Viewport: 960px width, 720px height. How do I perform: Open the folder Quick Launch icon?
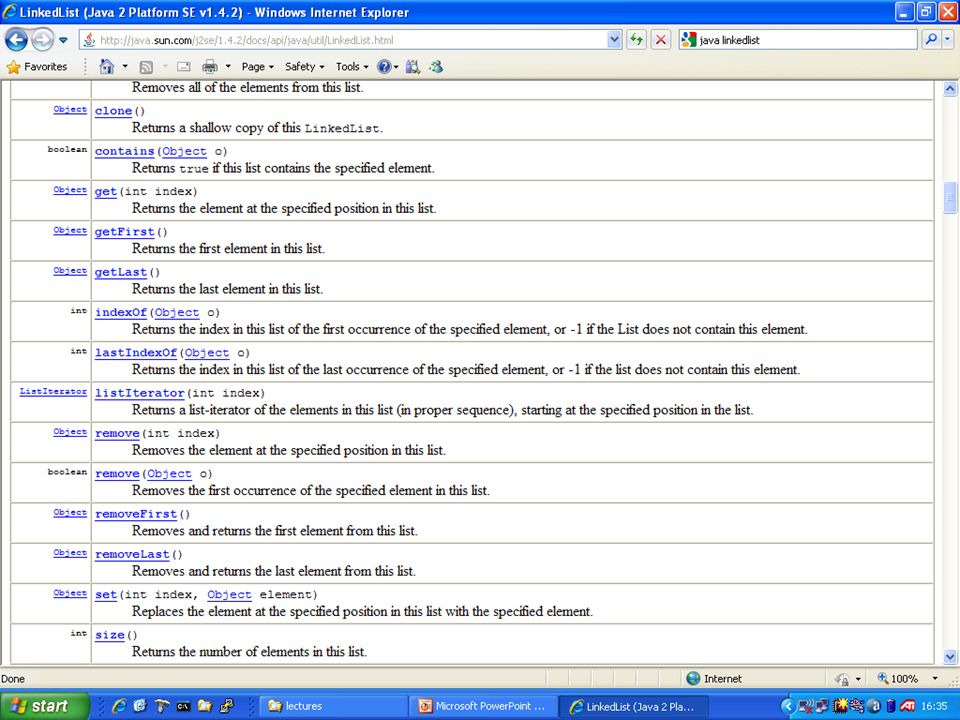pos(204,706)
